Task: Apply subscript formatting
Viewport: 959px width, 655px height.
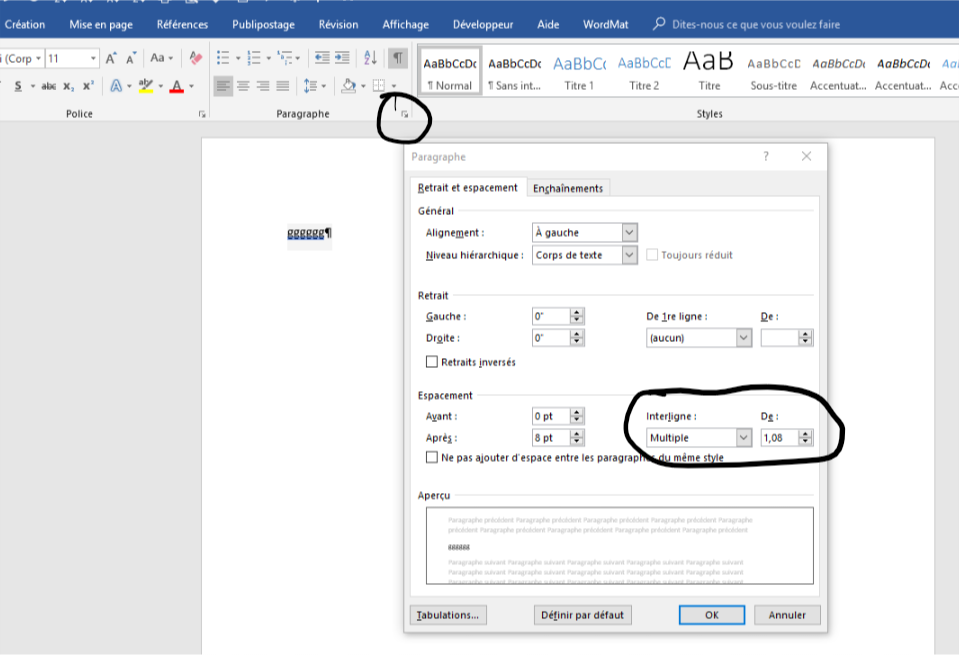Action: (x=68, y=86)
